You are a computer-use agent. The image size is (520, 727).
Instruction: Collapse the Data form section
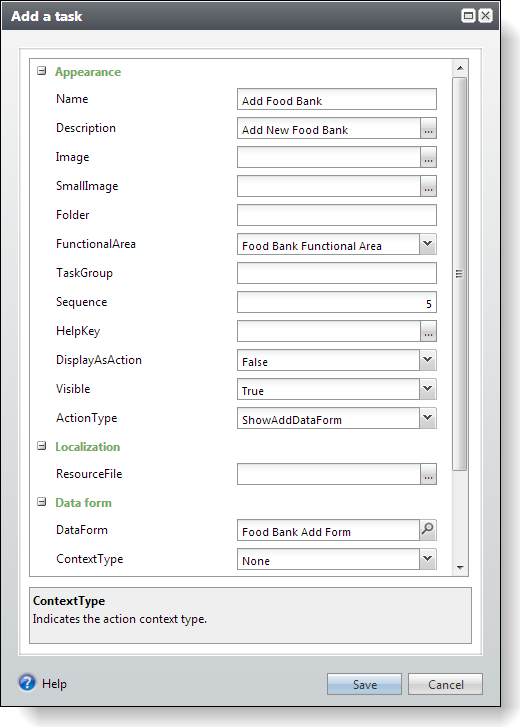(42, 502)
